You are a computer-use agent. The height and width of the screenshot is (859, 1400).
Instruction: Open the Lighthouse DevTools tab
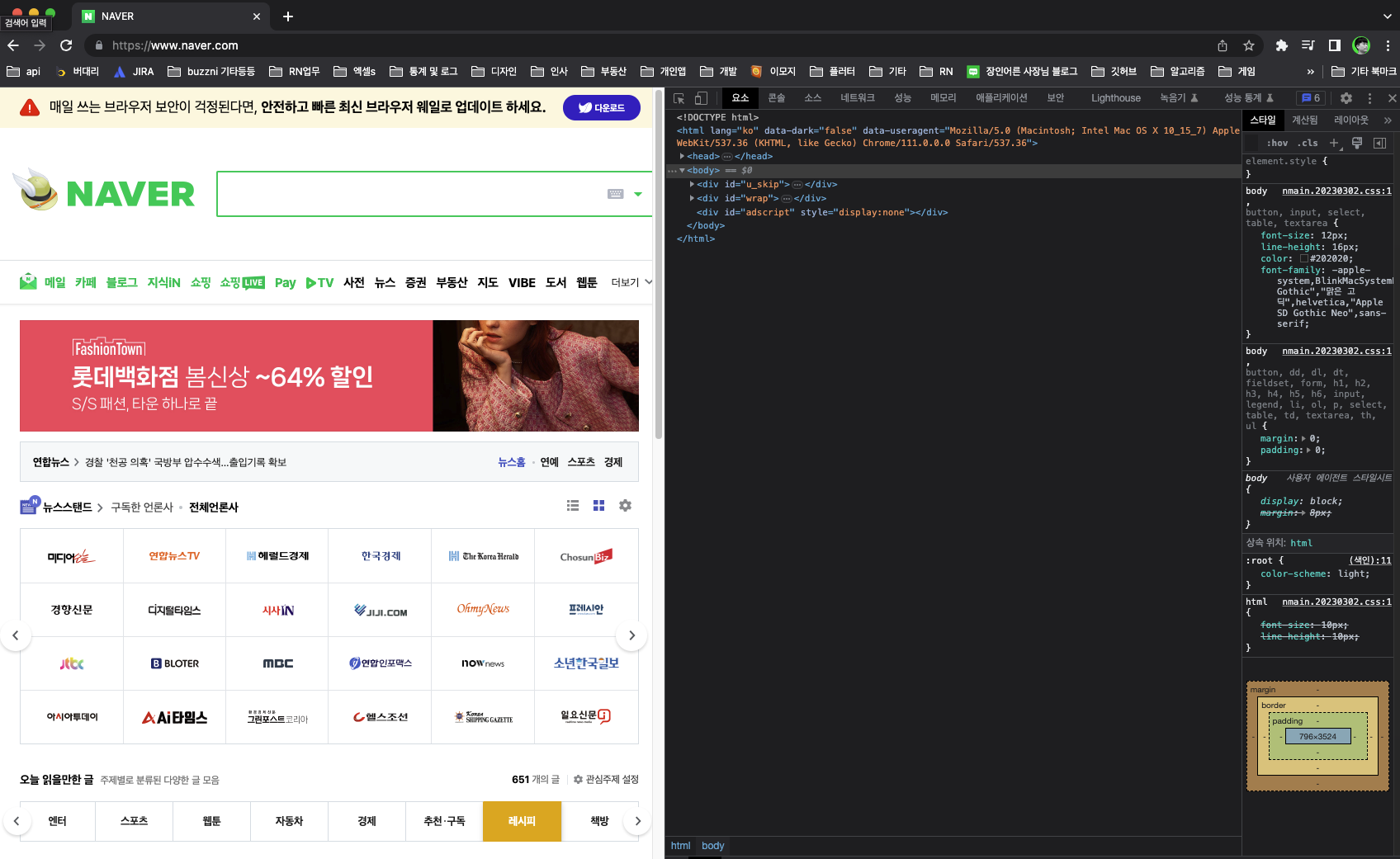pos(1116,98)
